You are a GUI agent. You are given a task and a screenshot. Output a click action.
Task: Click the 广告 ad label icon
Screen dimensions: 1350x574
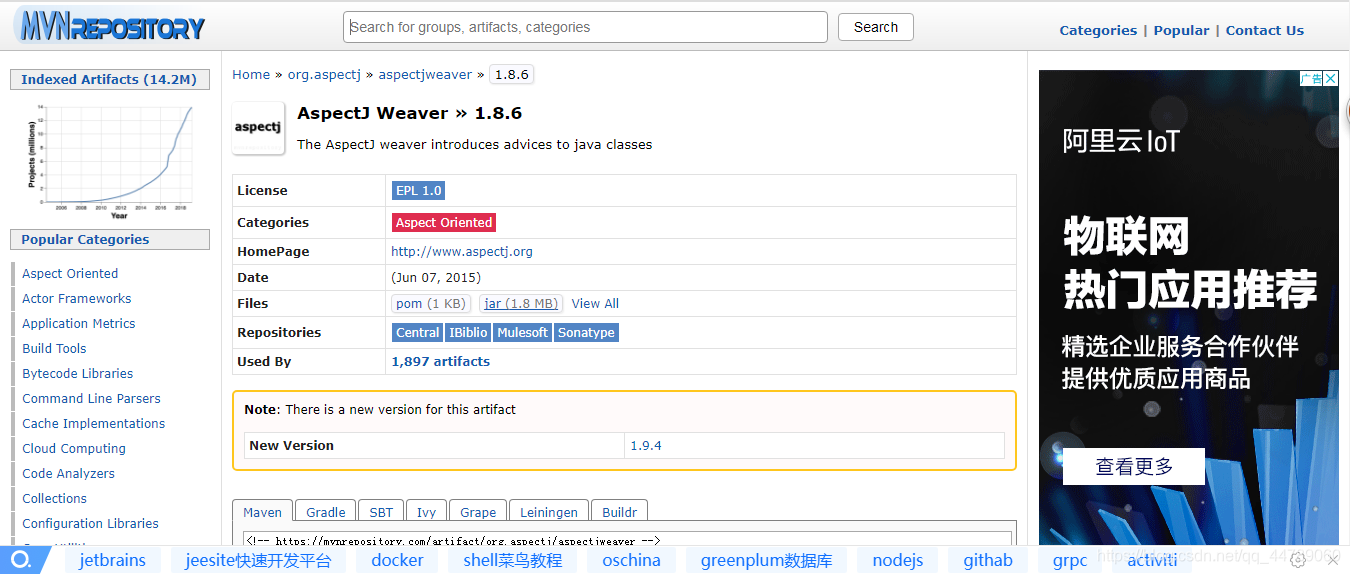coord(1311,78)
